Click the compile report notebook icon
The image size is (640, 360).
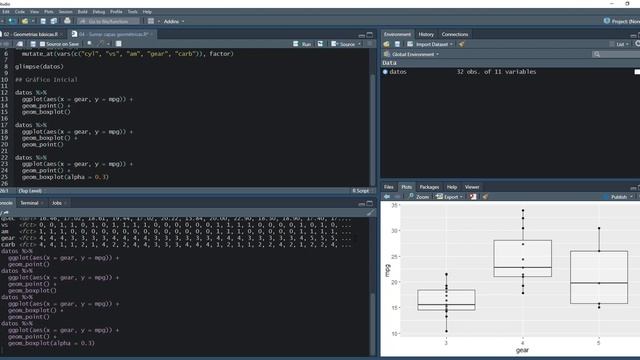pyautogui.click(x=118, y=44)
